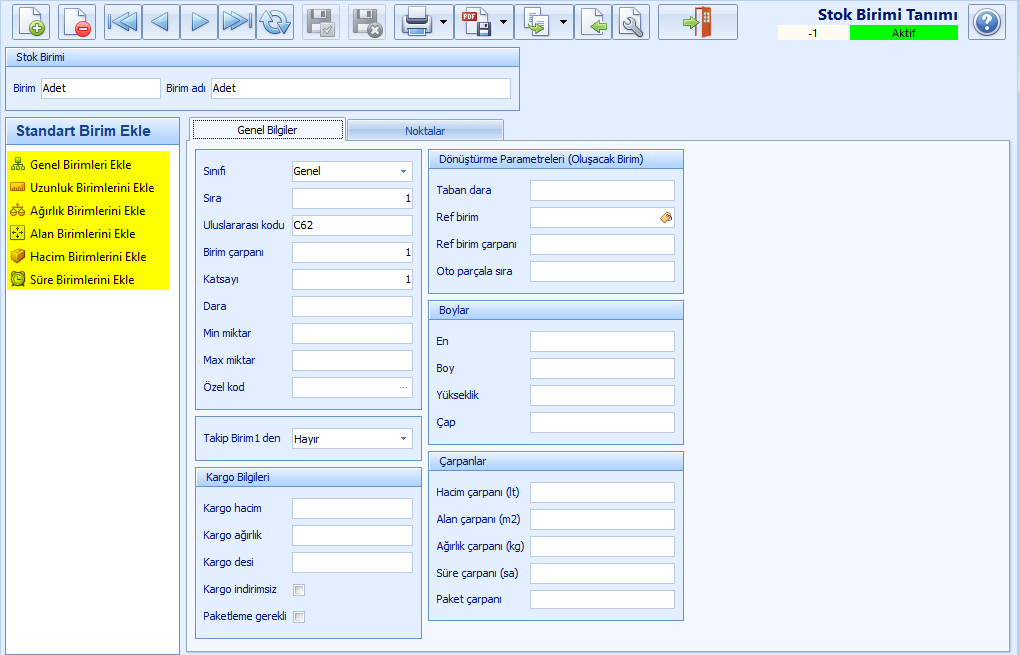Click the Birim çarpanı field
Image resolution: width=1020 pixels, height=655 pixels.
[x=352, y=252]
